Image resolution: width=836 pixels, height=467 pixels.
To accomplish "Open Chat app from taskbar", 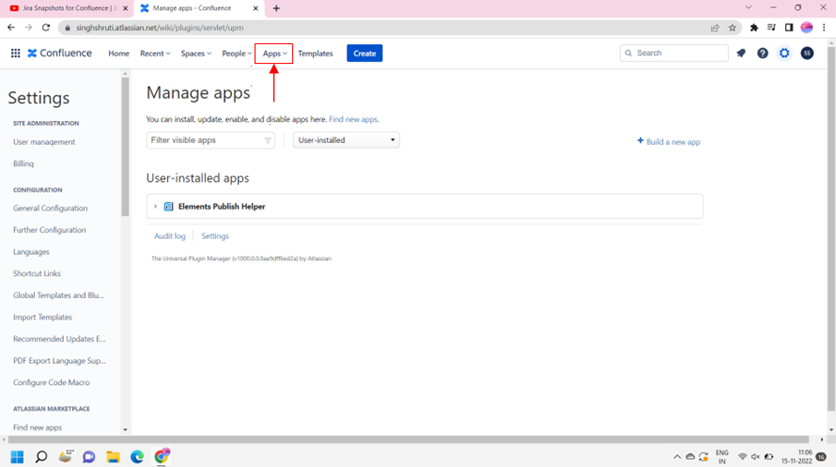I will click(89, 457).
